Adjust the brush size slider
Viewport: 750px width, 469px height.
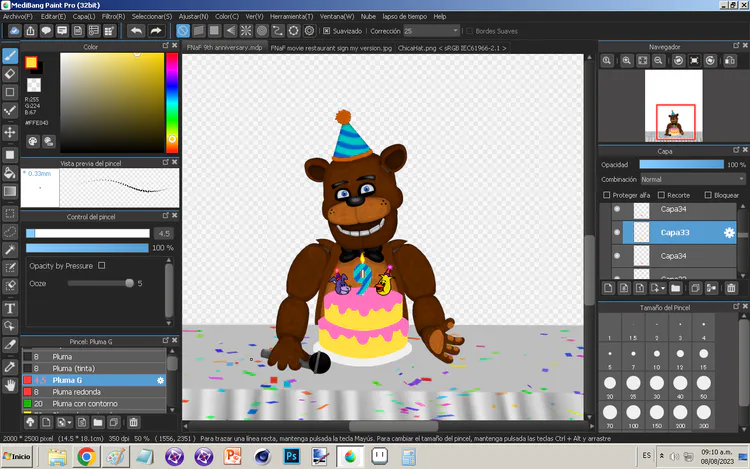88,233
